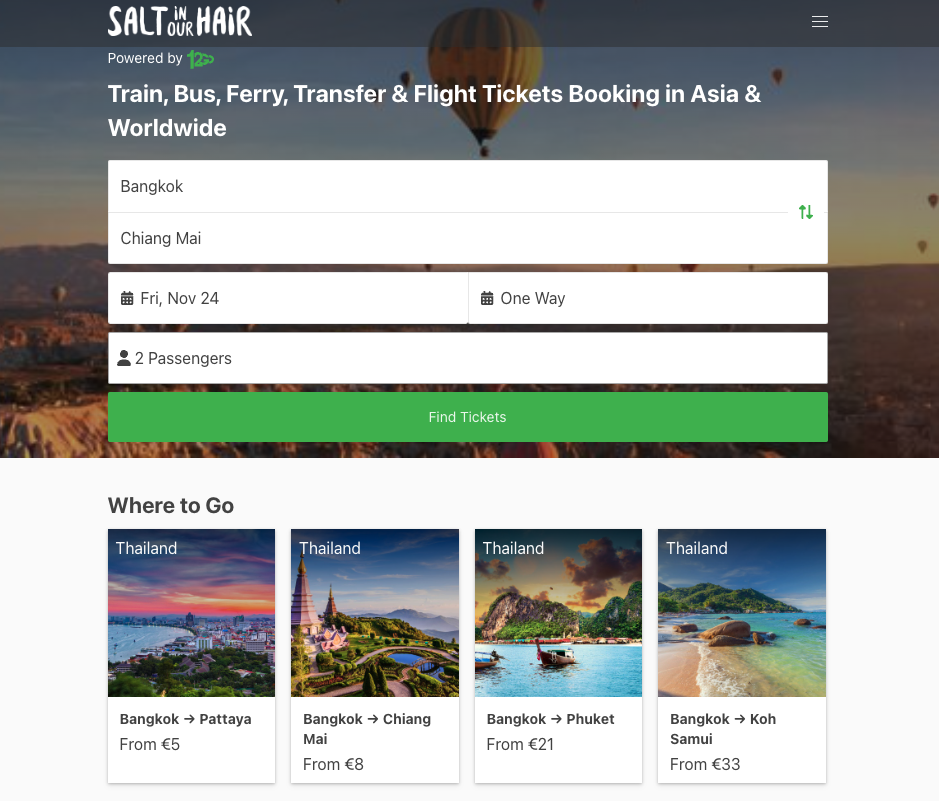Click the Find Tickets button

[468, 417]
